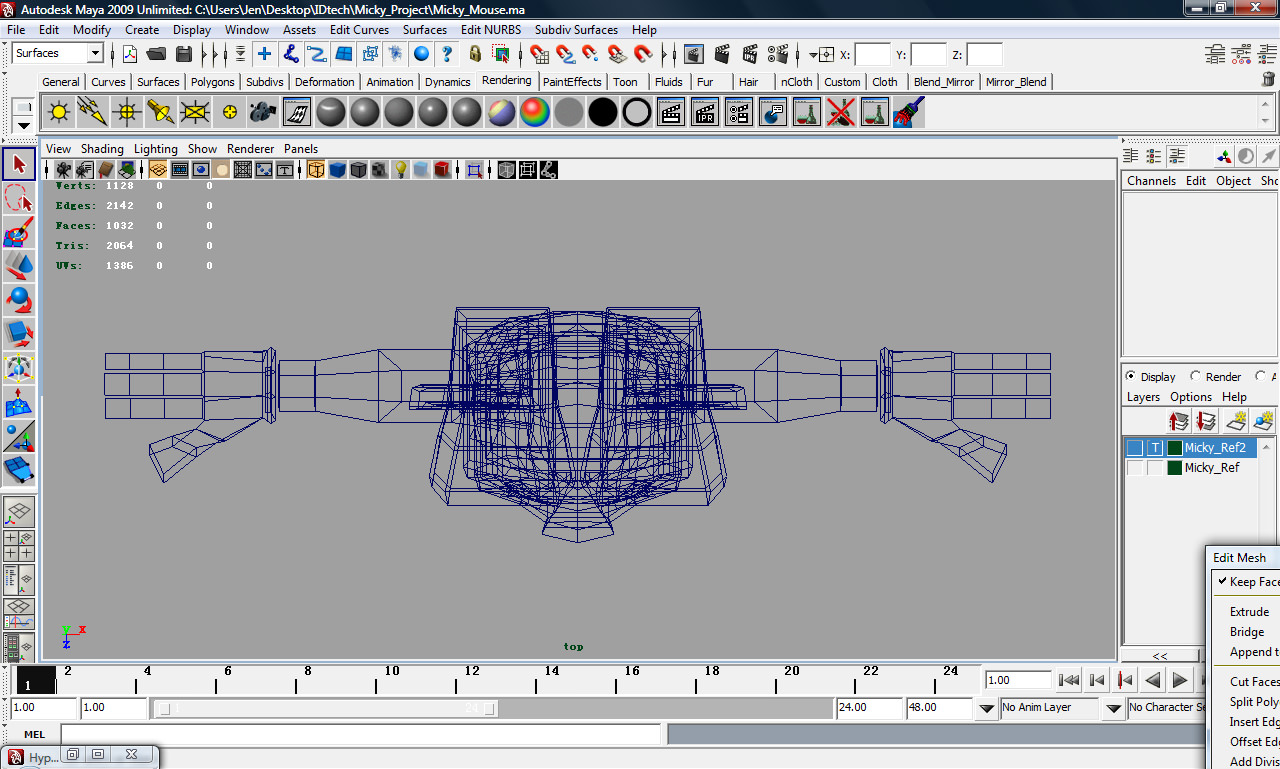Open Options menu in layer editor
The width and height of the screenshot is (1280, 769).
pos(1191,397)
